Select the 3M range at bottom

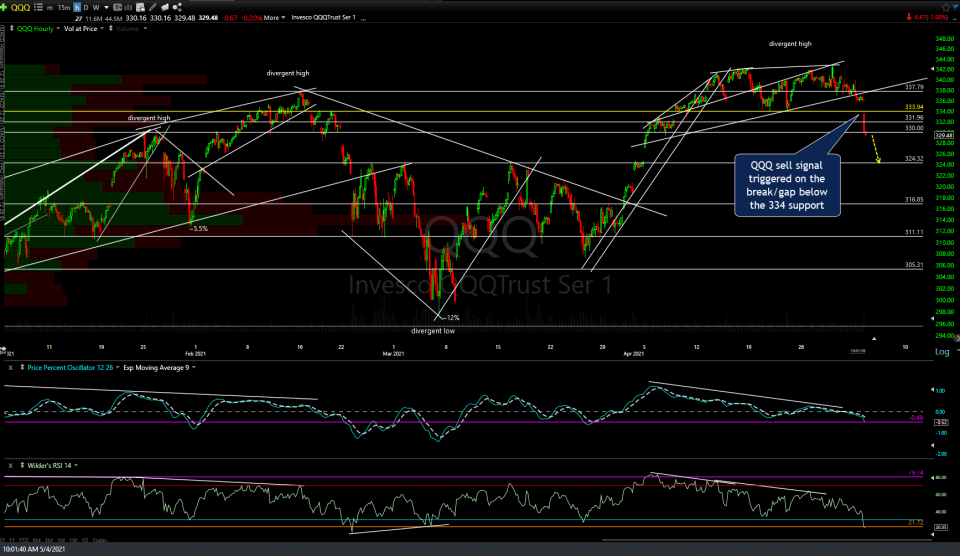point(49,540)
